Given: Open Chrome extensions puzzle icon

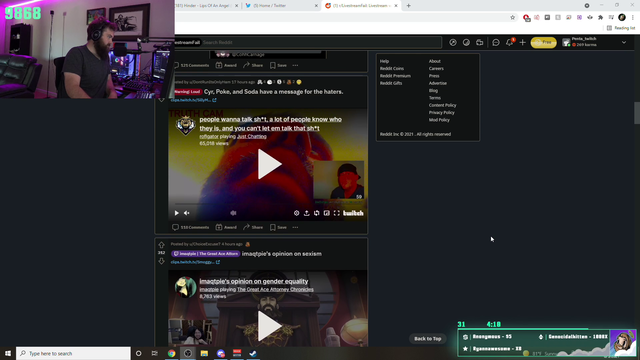Looking at the screenshot, I should tap(600, 18).
